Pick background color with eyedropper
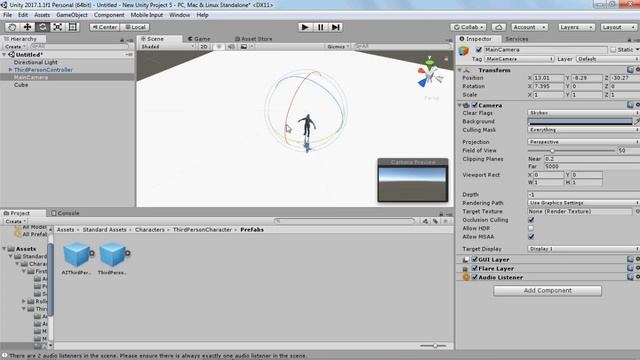The width and height of the screenshot is (640, 360). click(x=637, y=121)
